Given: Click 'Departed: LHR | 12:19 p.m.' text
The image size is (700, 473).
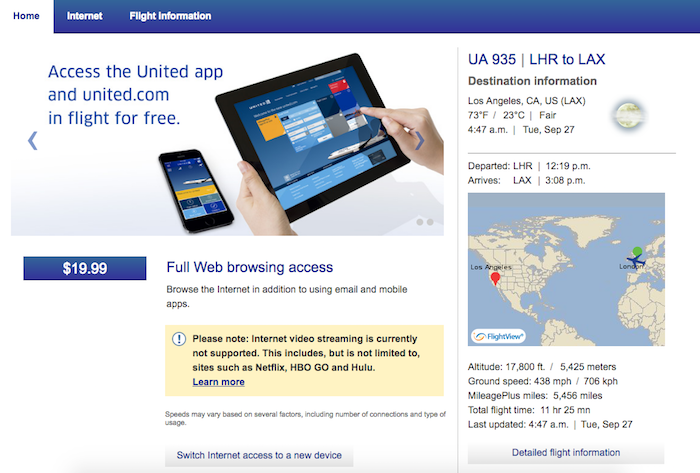Looking at the screenshot, I should pos(529,166).
